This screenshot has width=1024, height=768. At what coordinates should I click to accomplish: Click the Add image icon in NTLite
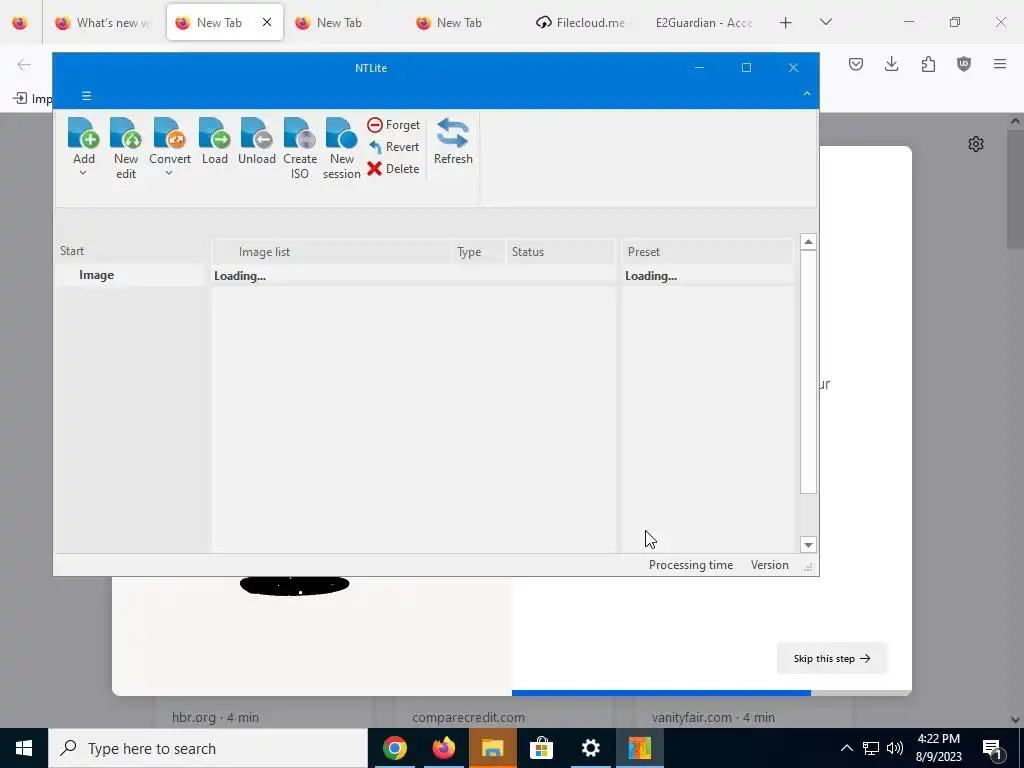click(84, 133)
